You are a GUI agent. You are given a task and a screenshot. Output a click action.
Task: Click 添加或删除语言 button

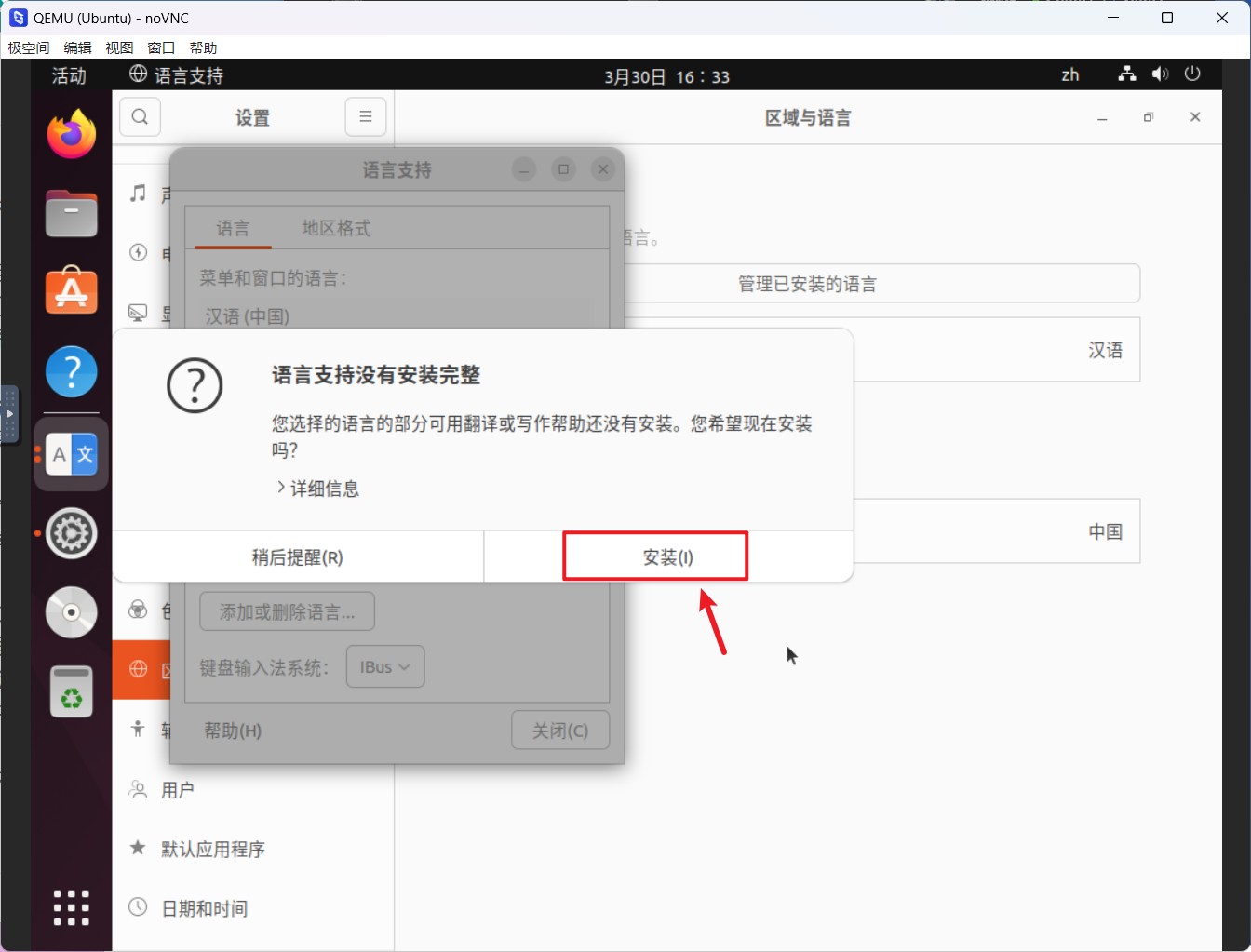(x=287, y=611)
